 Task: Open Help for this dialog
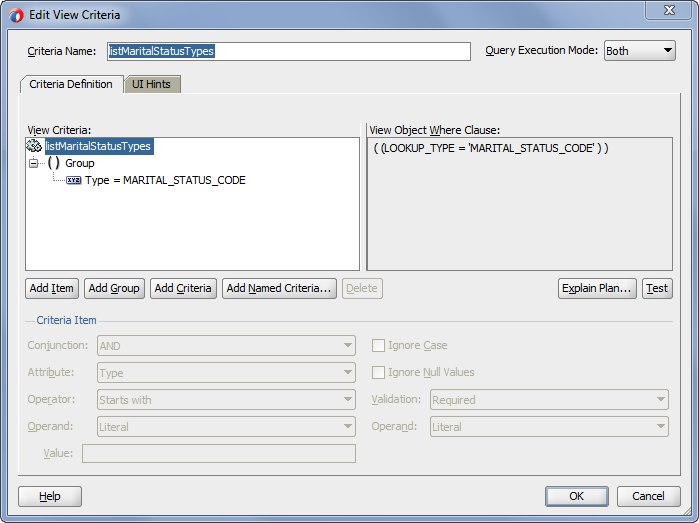(x=50, y=496)
